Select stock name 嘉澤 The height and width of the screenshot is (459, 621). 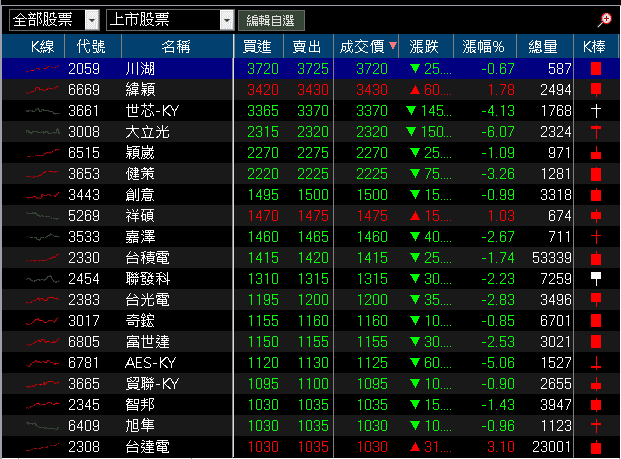point(140,237)
